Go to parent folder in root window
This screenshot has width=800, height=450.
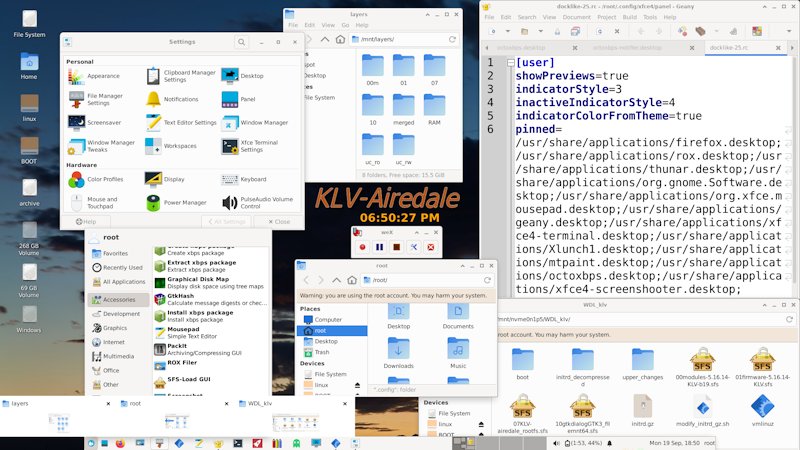pos(336,280)
